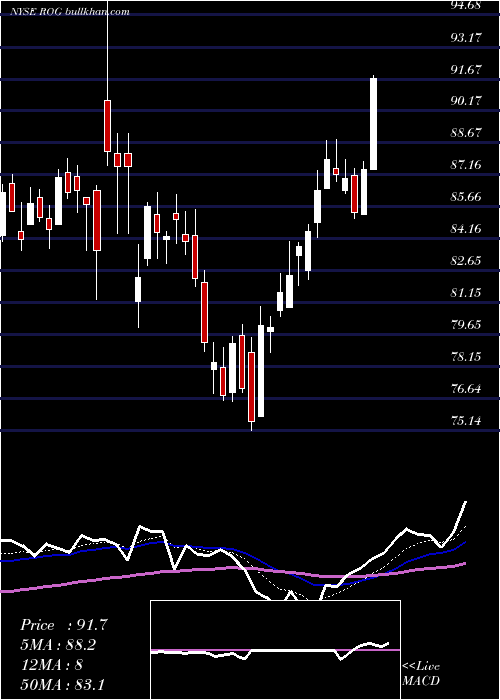The width and height of the screenshot is (500, 700).
Task: Click the Price : 91.7 readout
Action: pyautogui.click(x=63, y=625)
